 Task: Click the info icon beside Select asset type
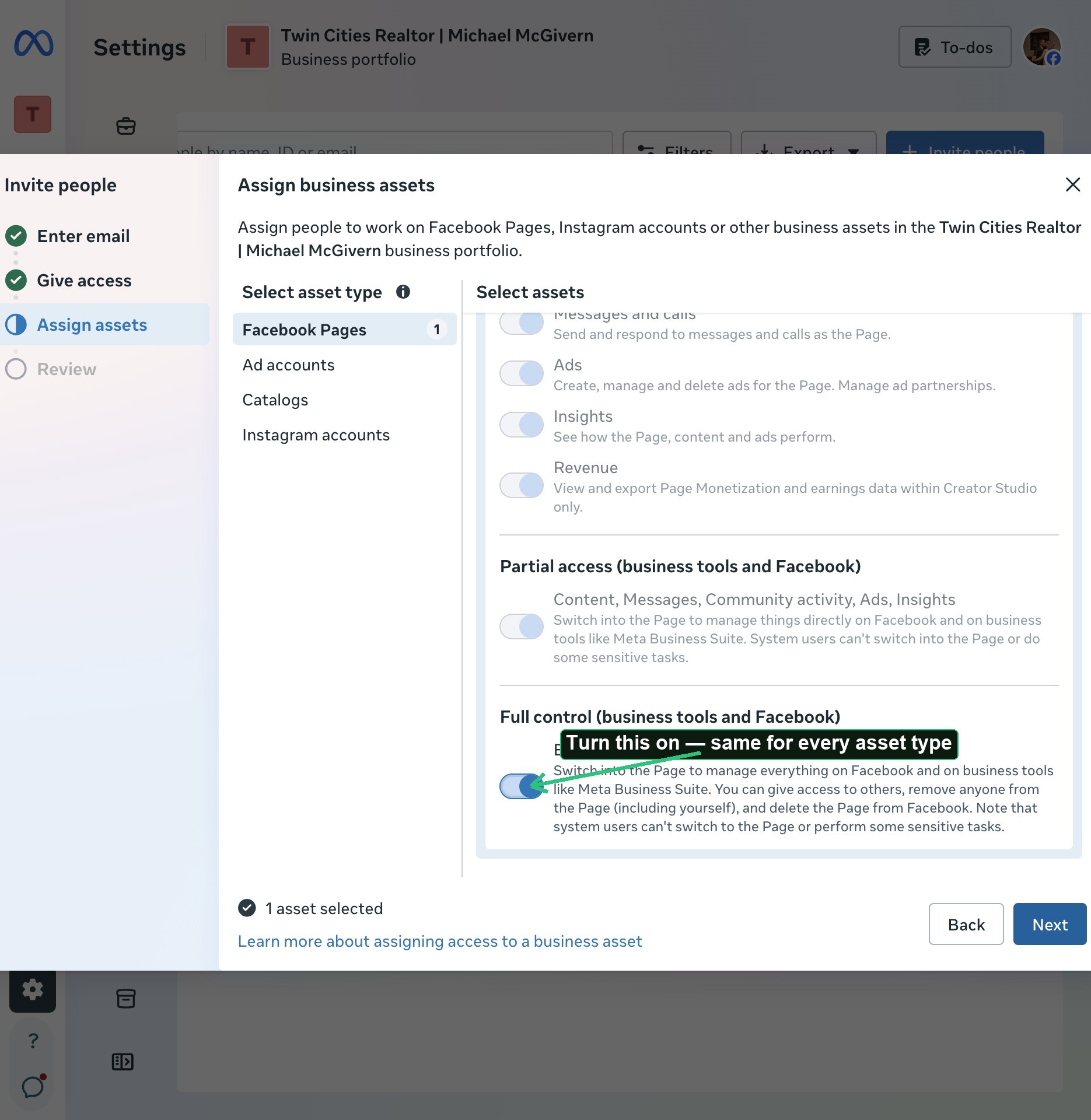[x=403, y=292]
